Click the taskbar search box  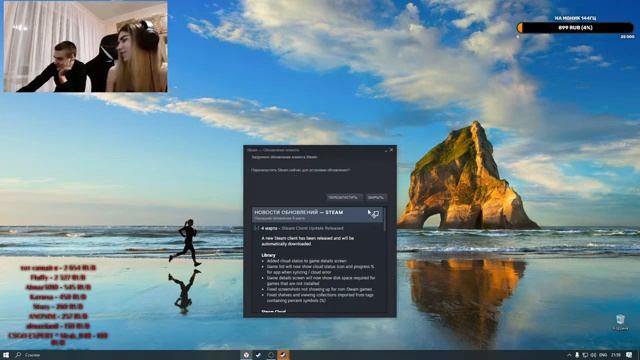click(29, 355)
